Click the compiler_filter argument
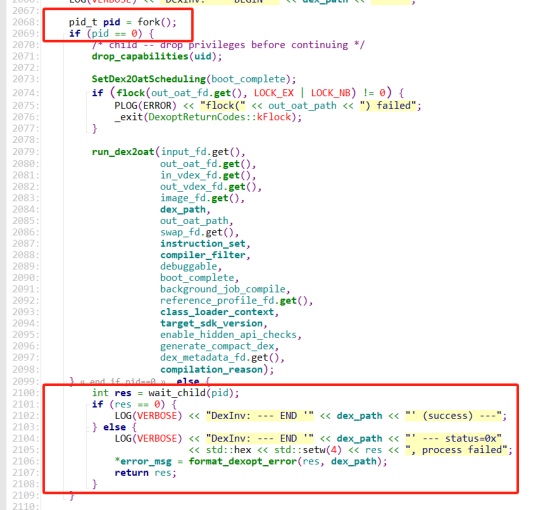Screen dimensions: 538x510 coord(203,255)
